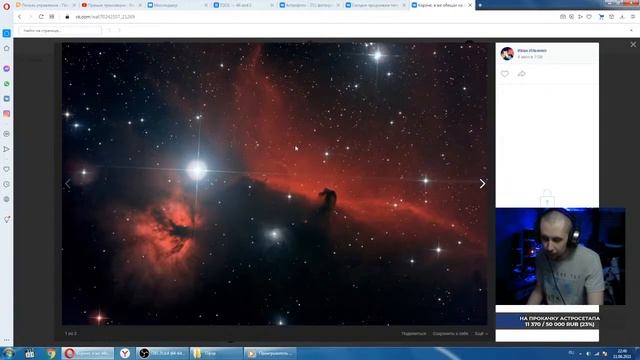Screen dimensions: 640x360
Task: Open the shopping cart toolbar icon
Action: pos(601,17)
